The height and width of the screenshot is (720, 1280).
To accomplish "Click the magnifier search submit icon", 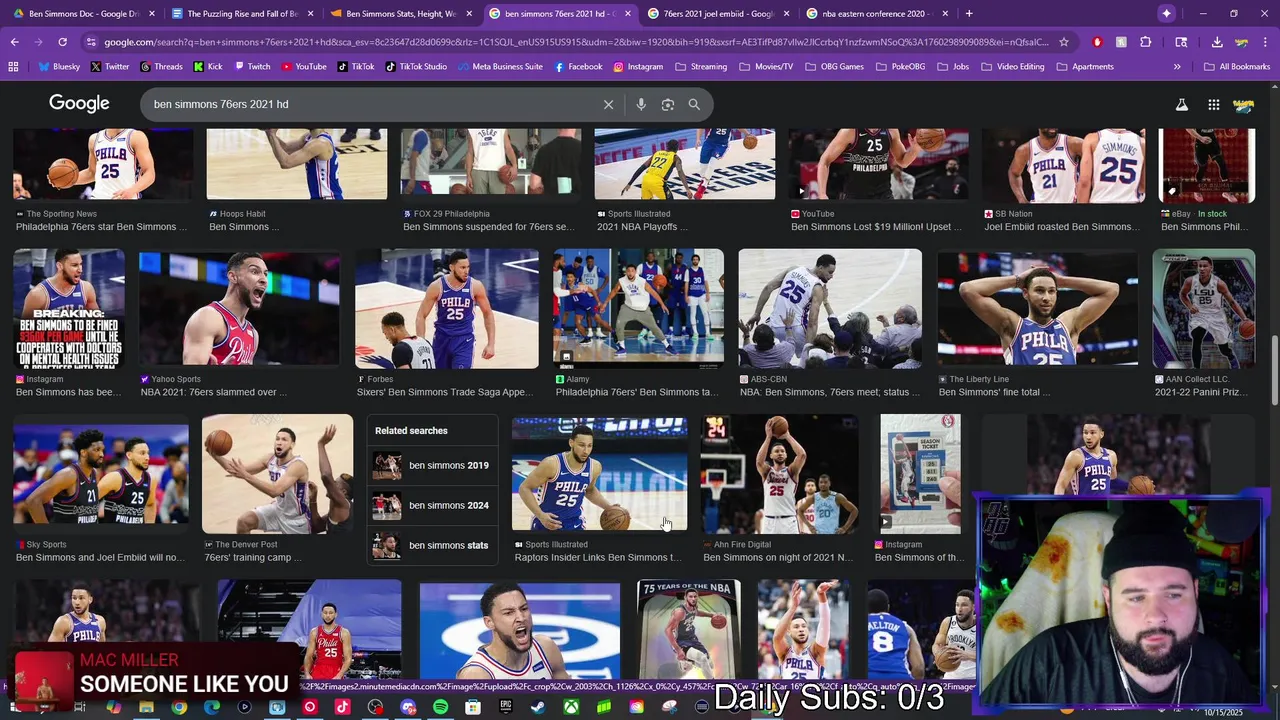I will [x=694, y=104].
